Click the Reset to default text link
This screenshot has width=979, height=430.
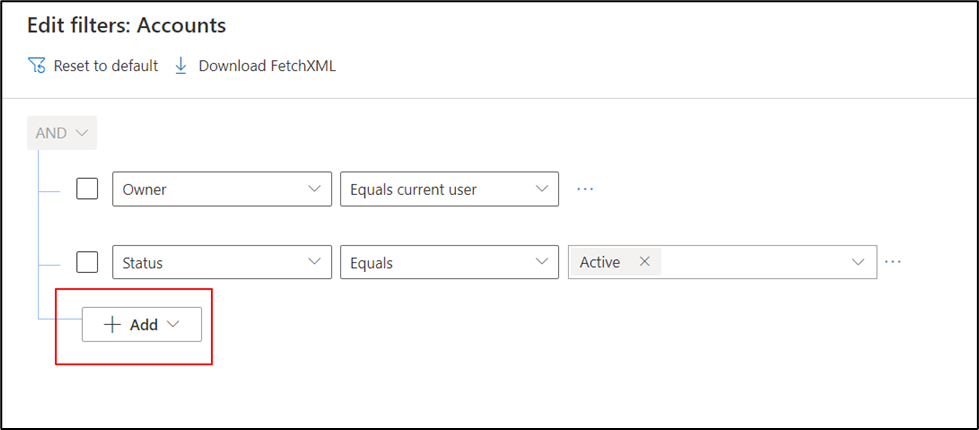pyautogui.click(x=105, y=66)
